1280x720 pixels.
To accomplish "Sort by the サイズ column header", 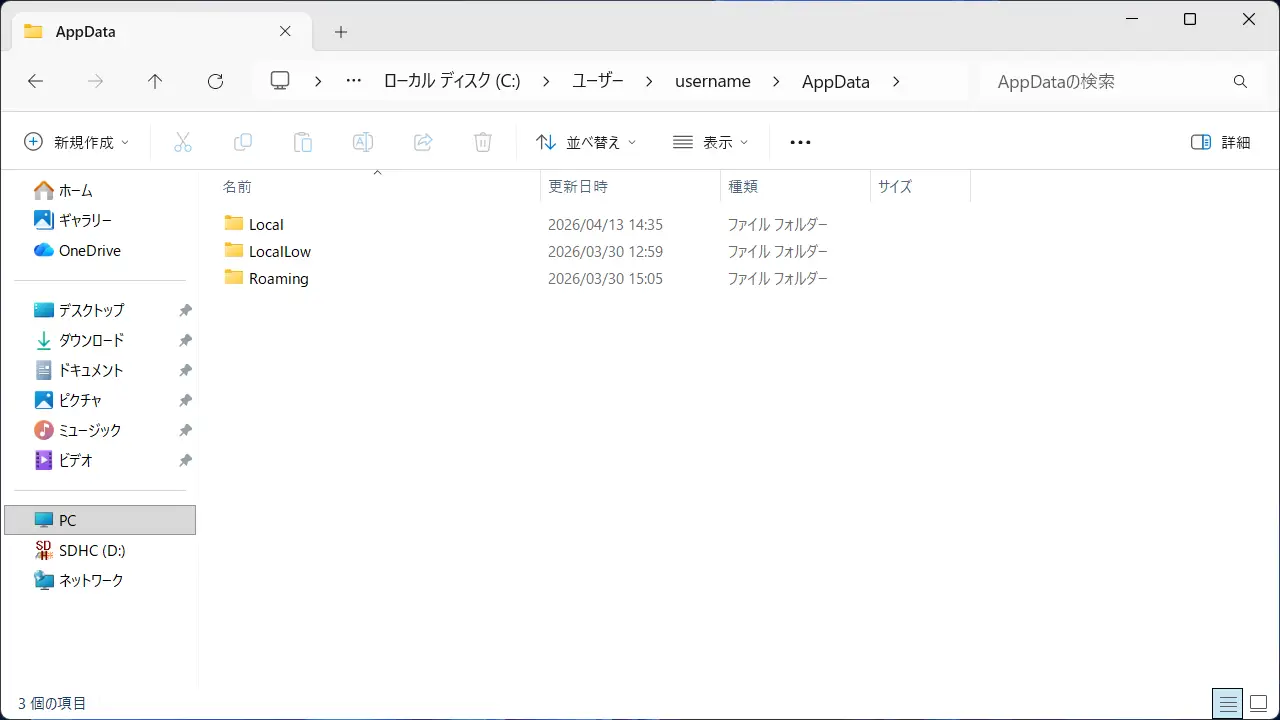I will click(920, 186).
